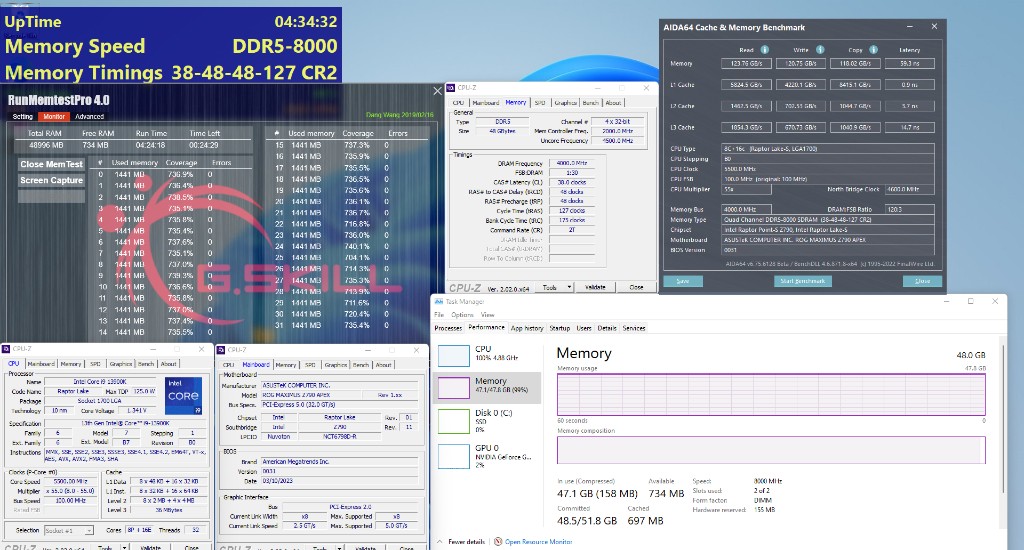Click the CPU-Z icon in the Motherboard window's title bar
Screen dimensions: 1024x550
221,350
